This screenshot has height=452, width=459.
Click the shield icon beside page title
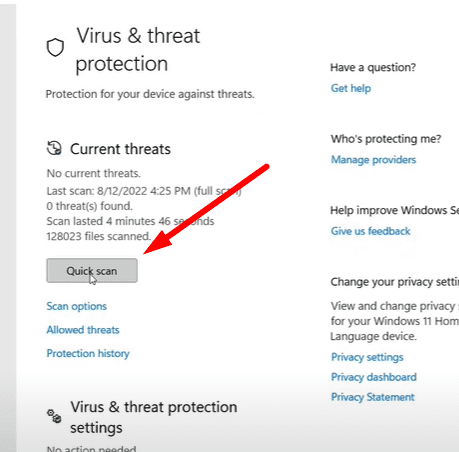(55, 47)
